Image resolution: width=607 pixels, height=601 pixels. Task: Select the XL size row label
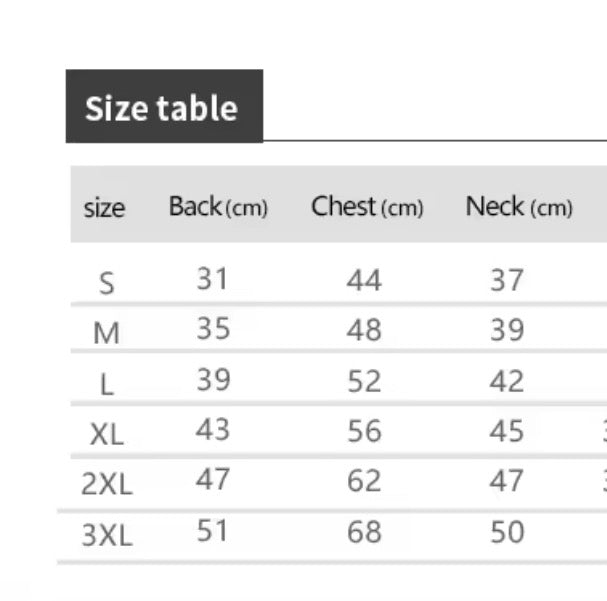coord(107,434)
